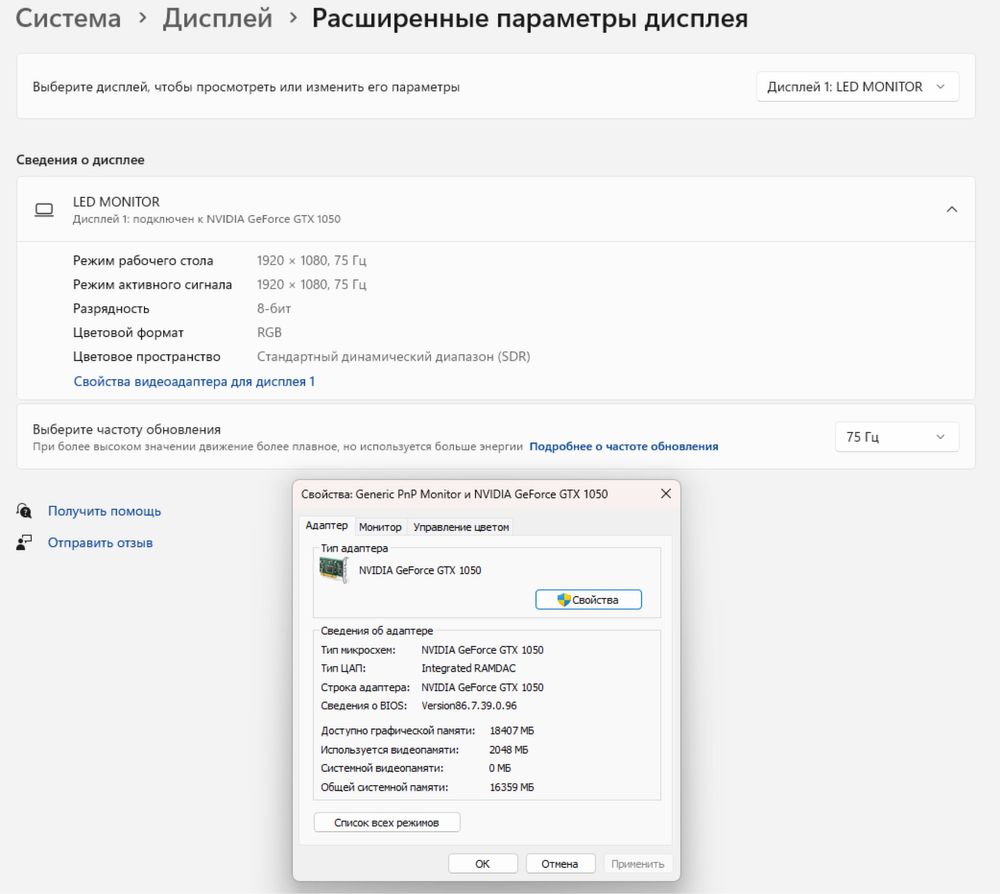This screenshot has width=1000, height=894.
Task: Click Стандартный динамический диапазон (SDR) value
Action: [393, 356]
